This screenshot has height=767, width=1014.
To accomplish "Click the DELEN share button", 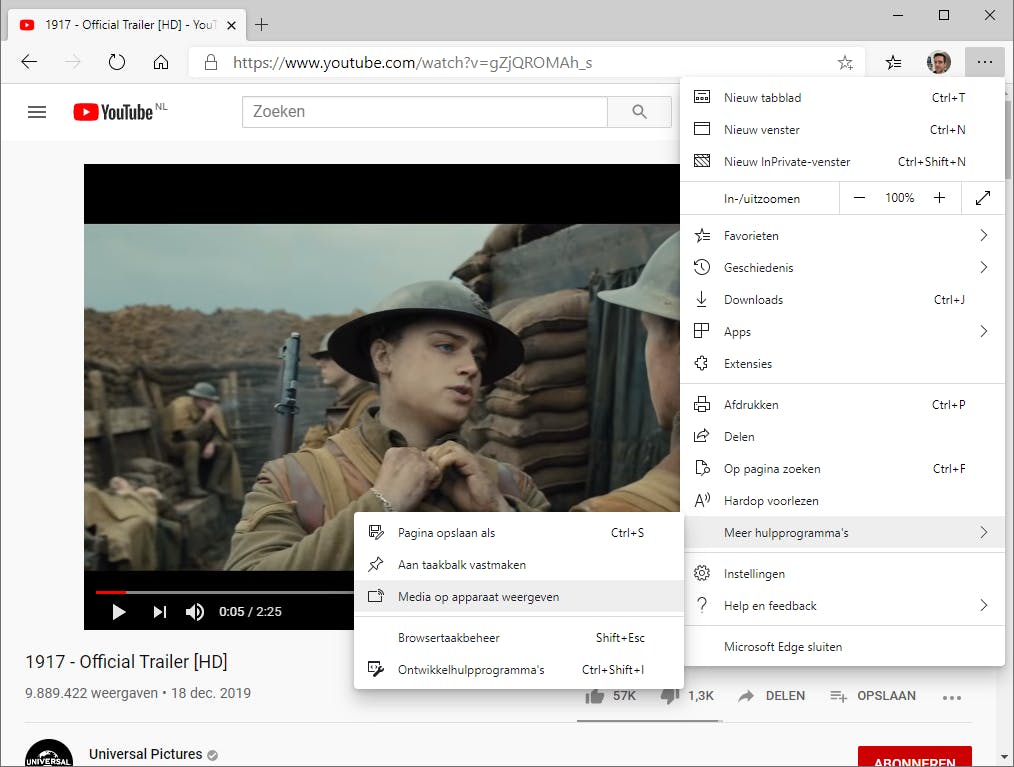I will 772,696.
